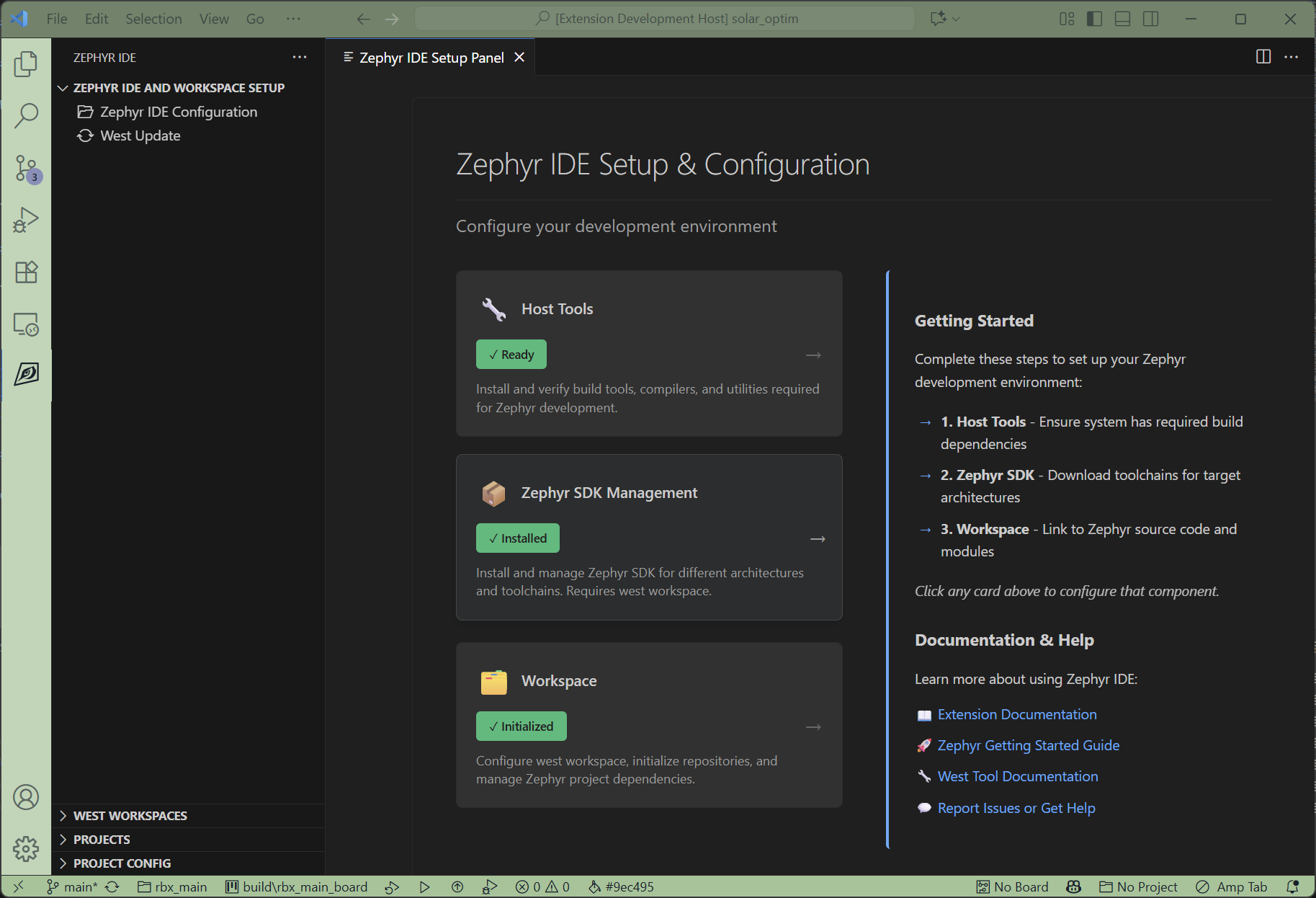Open the Go menu
The image size is (1316, 898).
coord(255,19)
